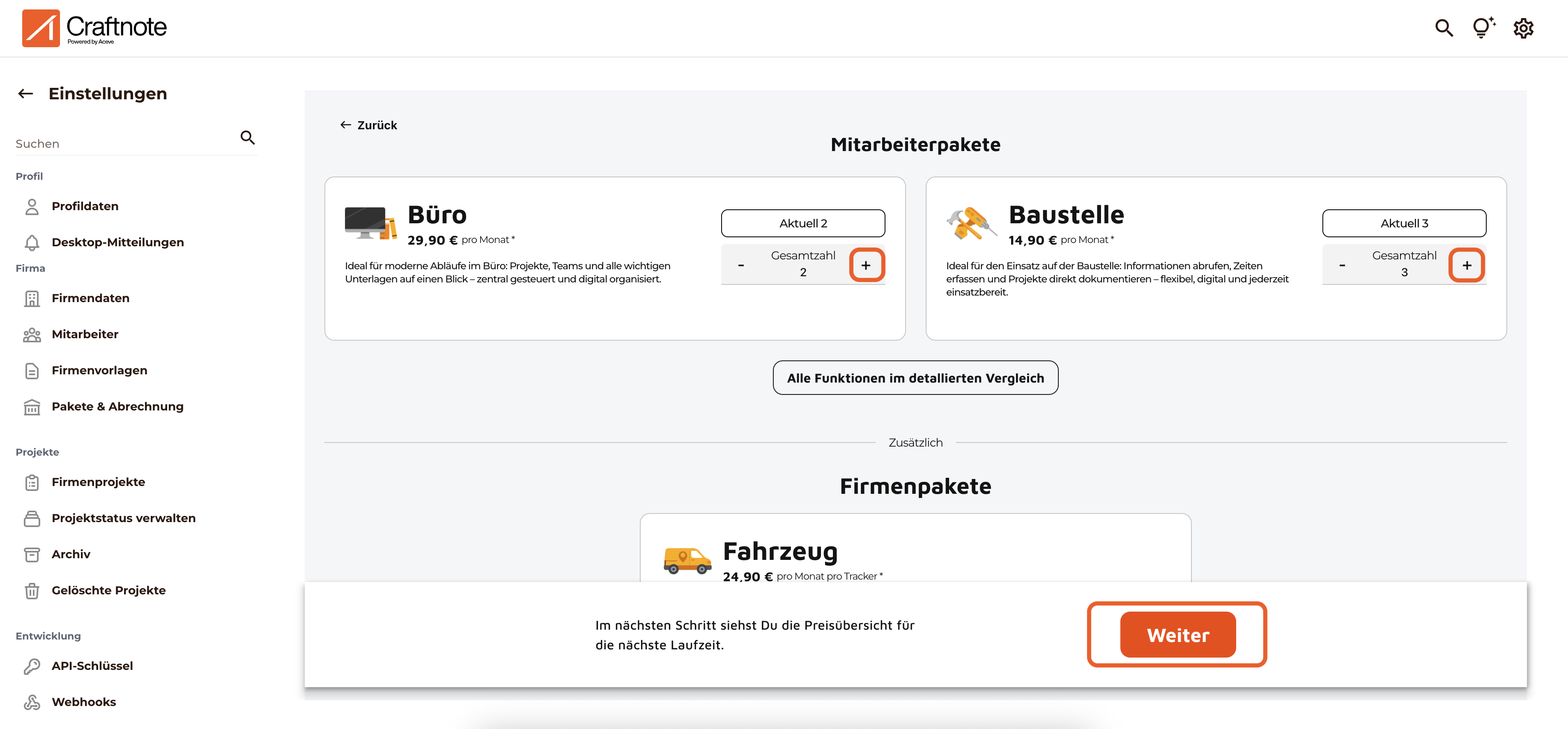Decrease Büro package count with minus
The width and height of the screenshot is (1568, 729).
(x=741, y=265)
